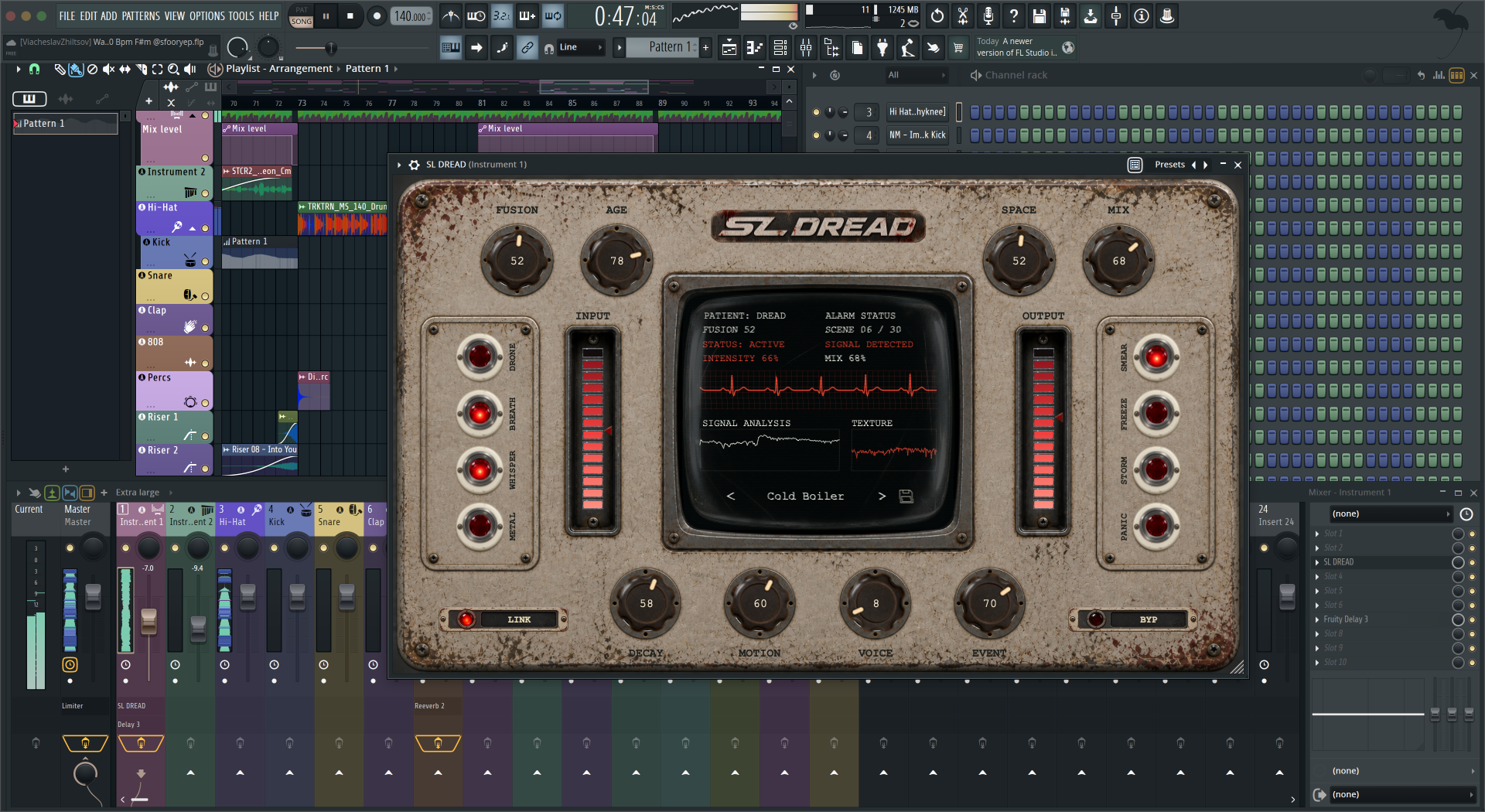Open the Pattern 1 selector

663,47
